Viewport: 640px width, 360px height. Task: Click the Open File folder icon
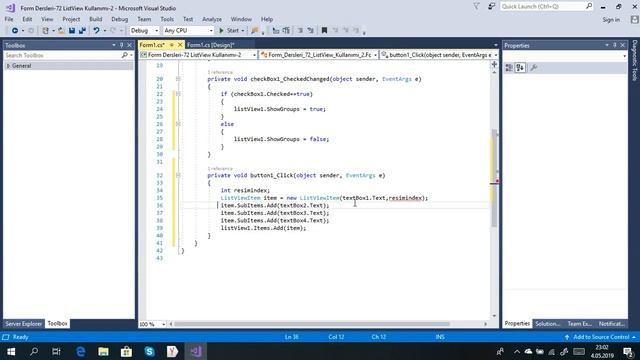(x=61, y=31)
